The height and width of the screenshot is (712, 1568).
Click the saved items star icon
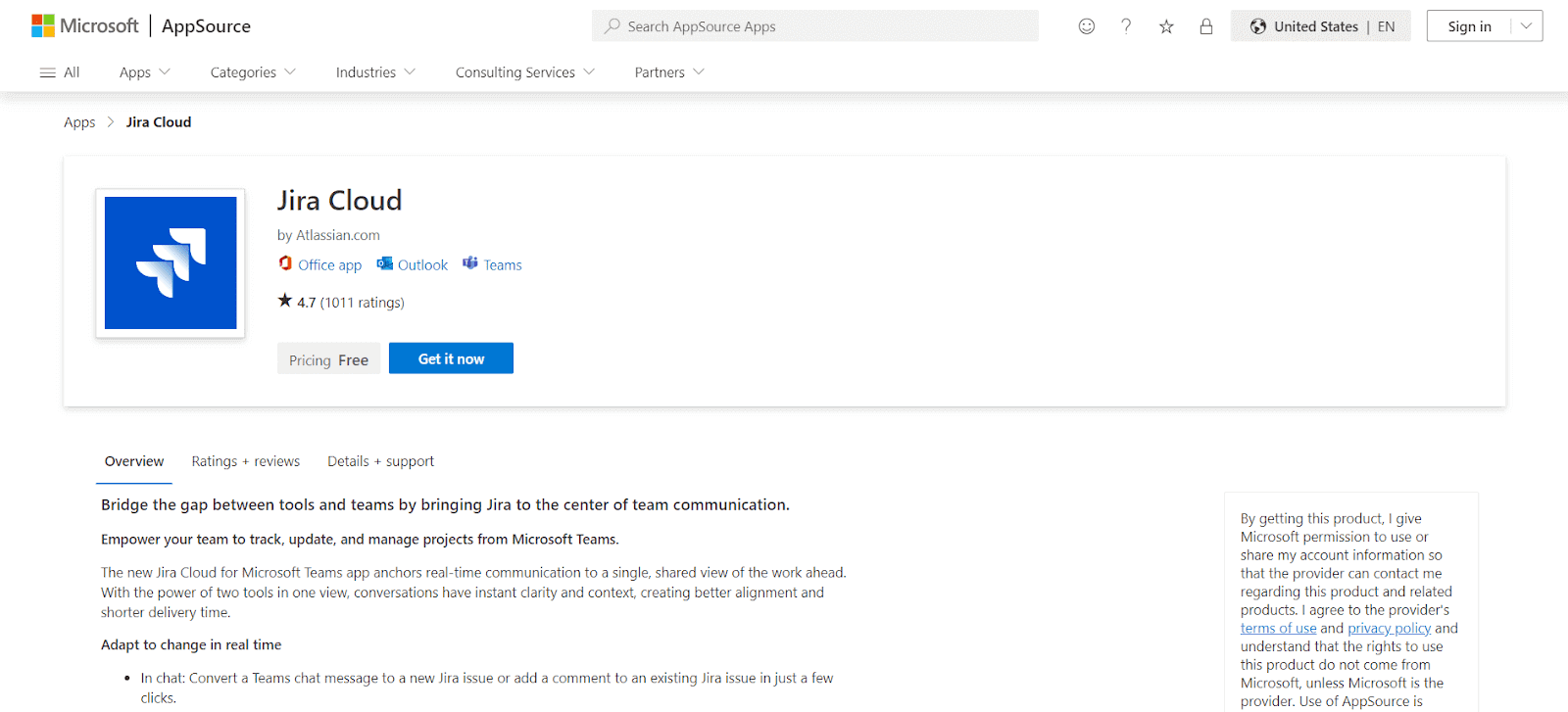pyautogui.click(x=1166, y=26)
